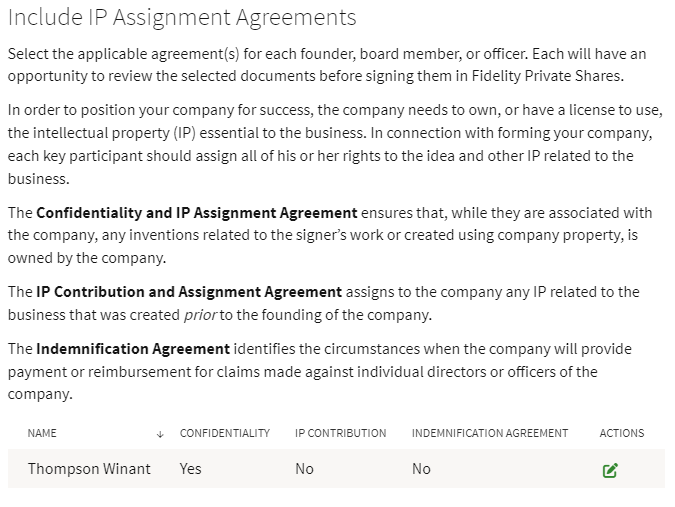Click the CONFIDENTIALITY column header
Viewport: 675px width, 507px height.
(225, 433)
